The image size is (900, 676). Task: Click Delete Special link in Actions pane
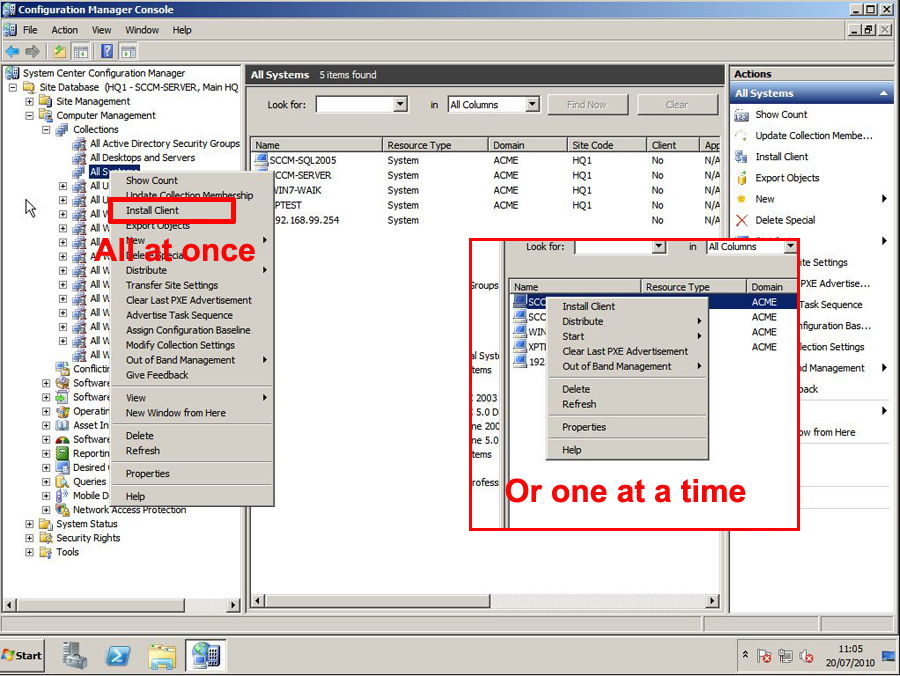(x=785, y=220)
